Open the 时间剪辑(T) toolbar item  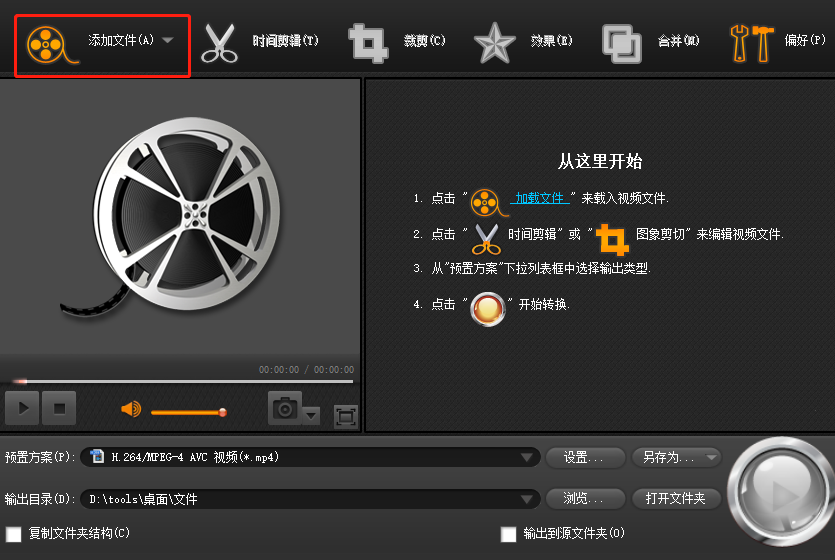285,40
